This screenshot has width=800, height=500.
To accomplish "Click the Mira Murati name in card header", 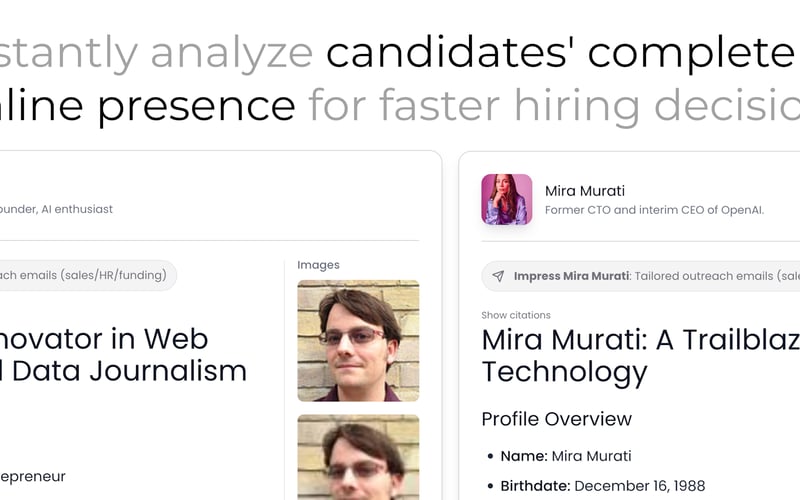I will (x=585, y=191).
